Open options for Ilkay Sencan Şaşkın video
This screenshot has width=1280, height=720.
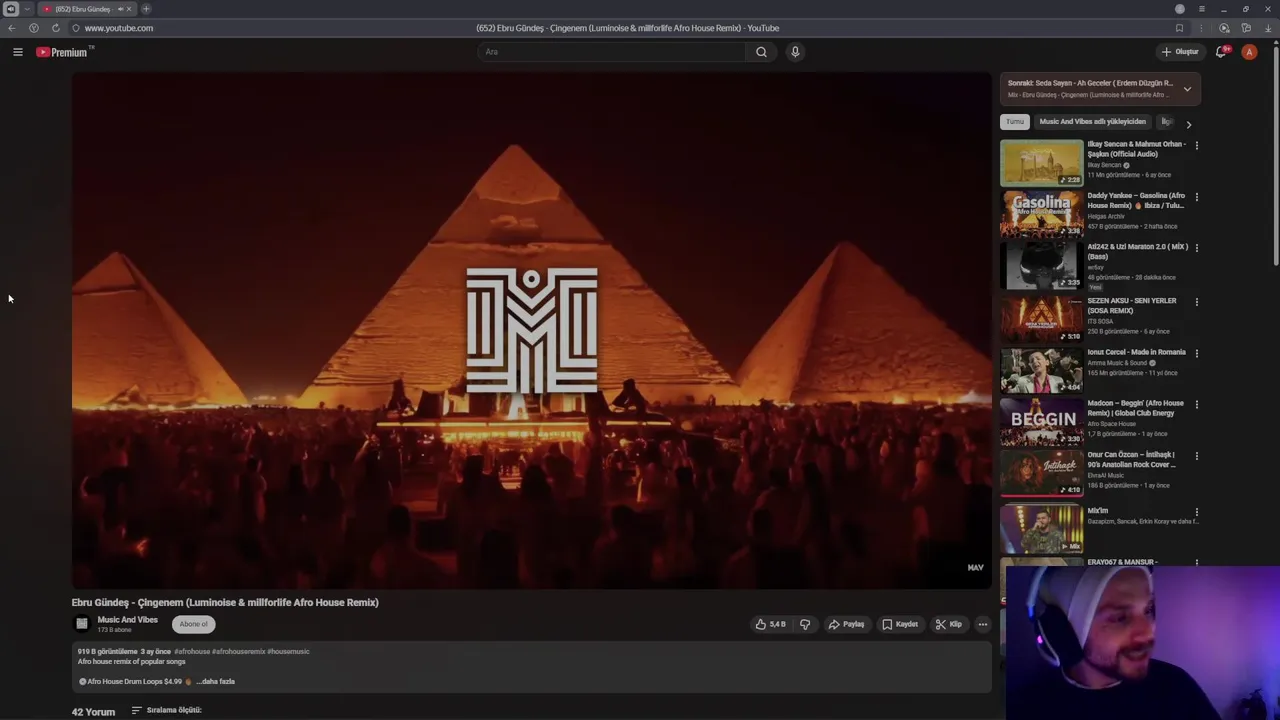point(1196,146)
